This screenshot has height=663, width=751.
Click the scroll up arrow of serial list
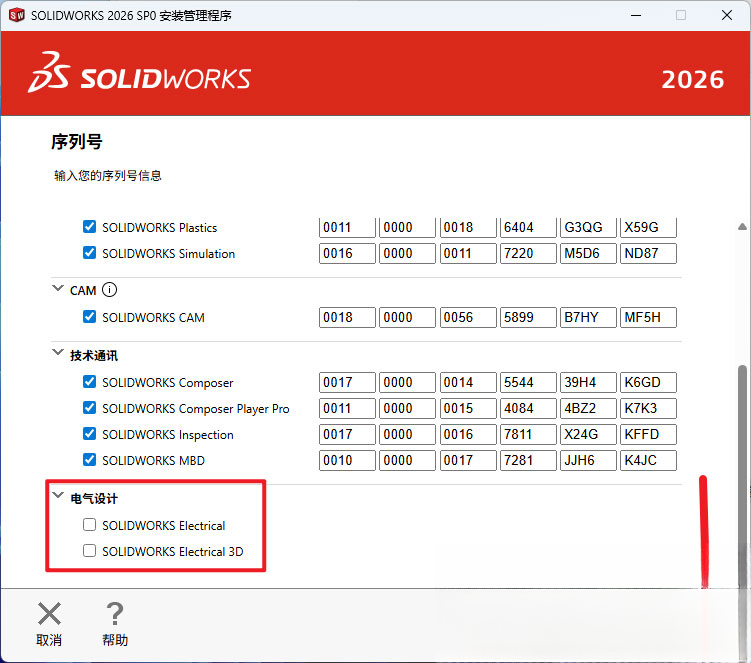pyautogui.click(x=742, y=227)
